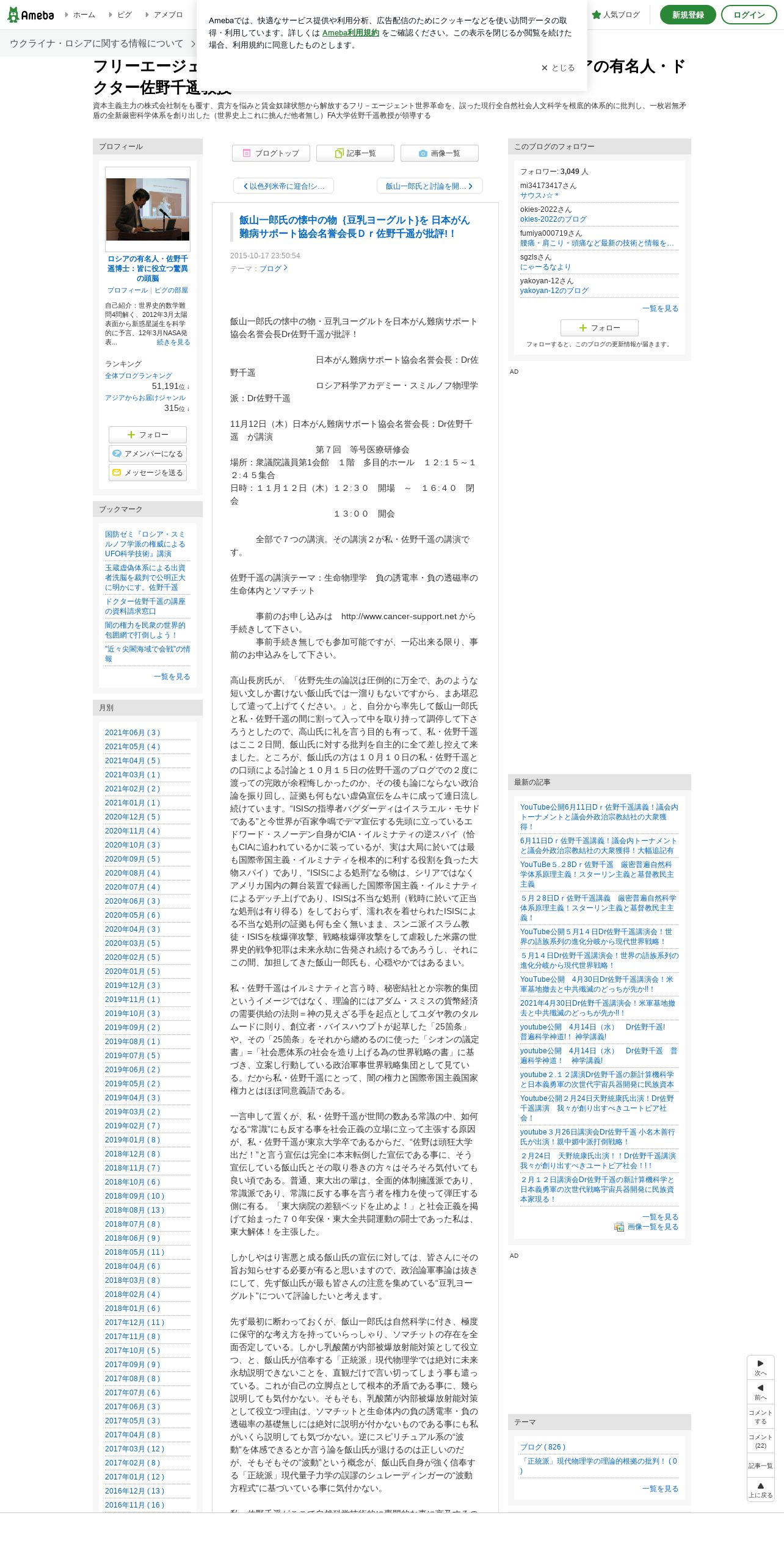Open monthly archive 2016年11月 ( 16 )
This screenshot has height=1568, width=784.
135,1505
